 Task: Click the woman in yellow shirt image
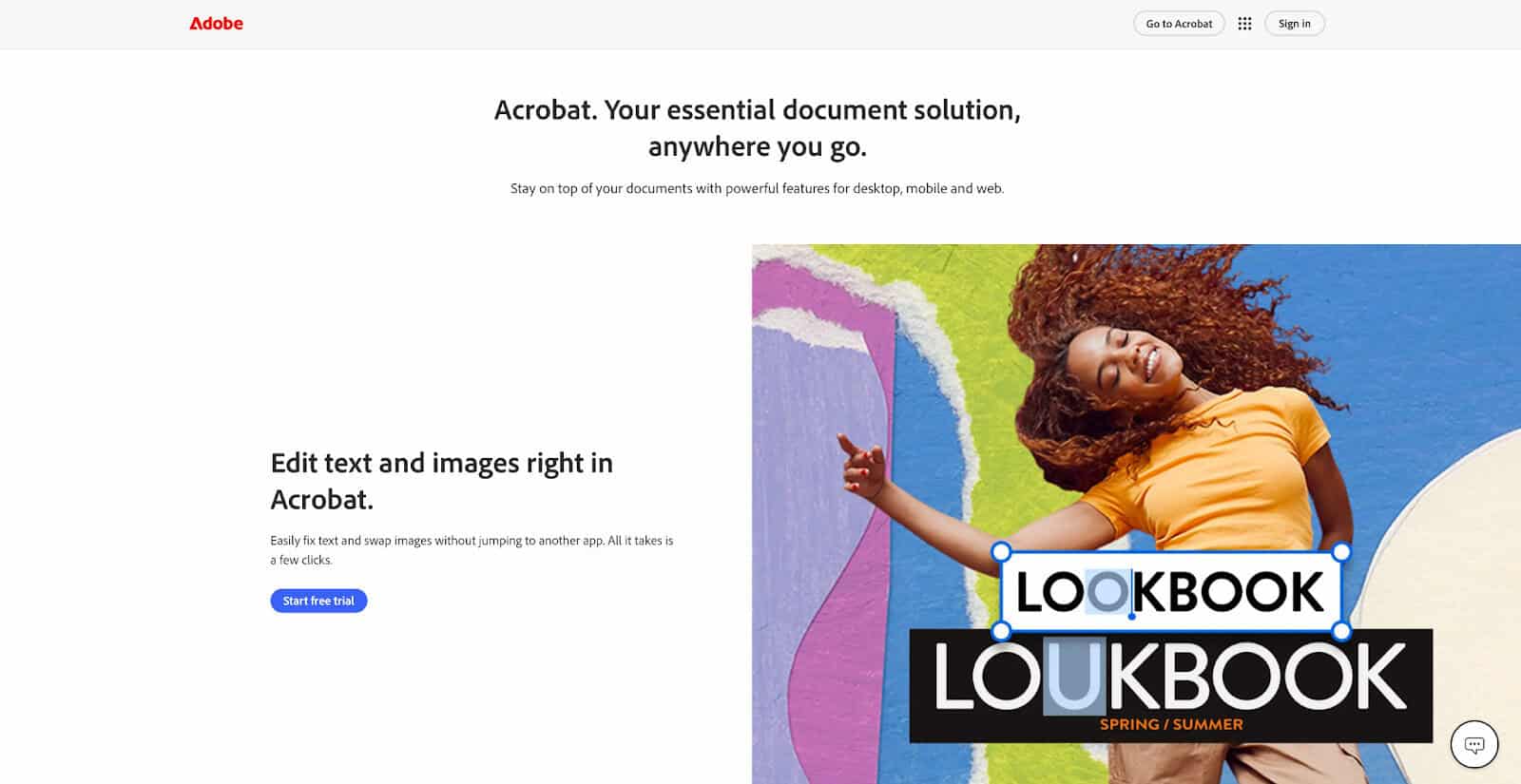pos(1136,513)
